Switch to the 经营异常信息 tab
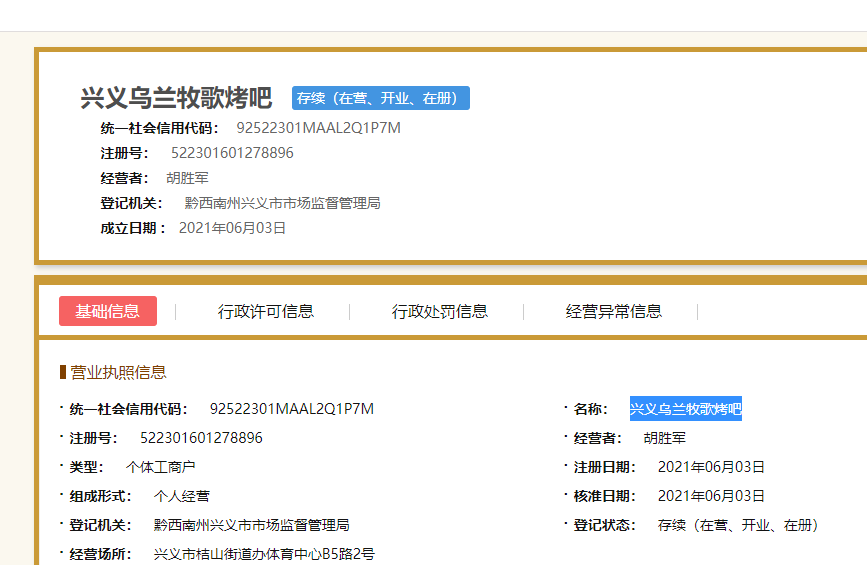Image resolution: width=867 pixels, height=565 pixels. 614,311
